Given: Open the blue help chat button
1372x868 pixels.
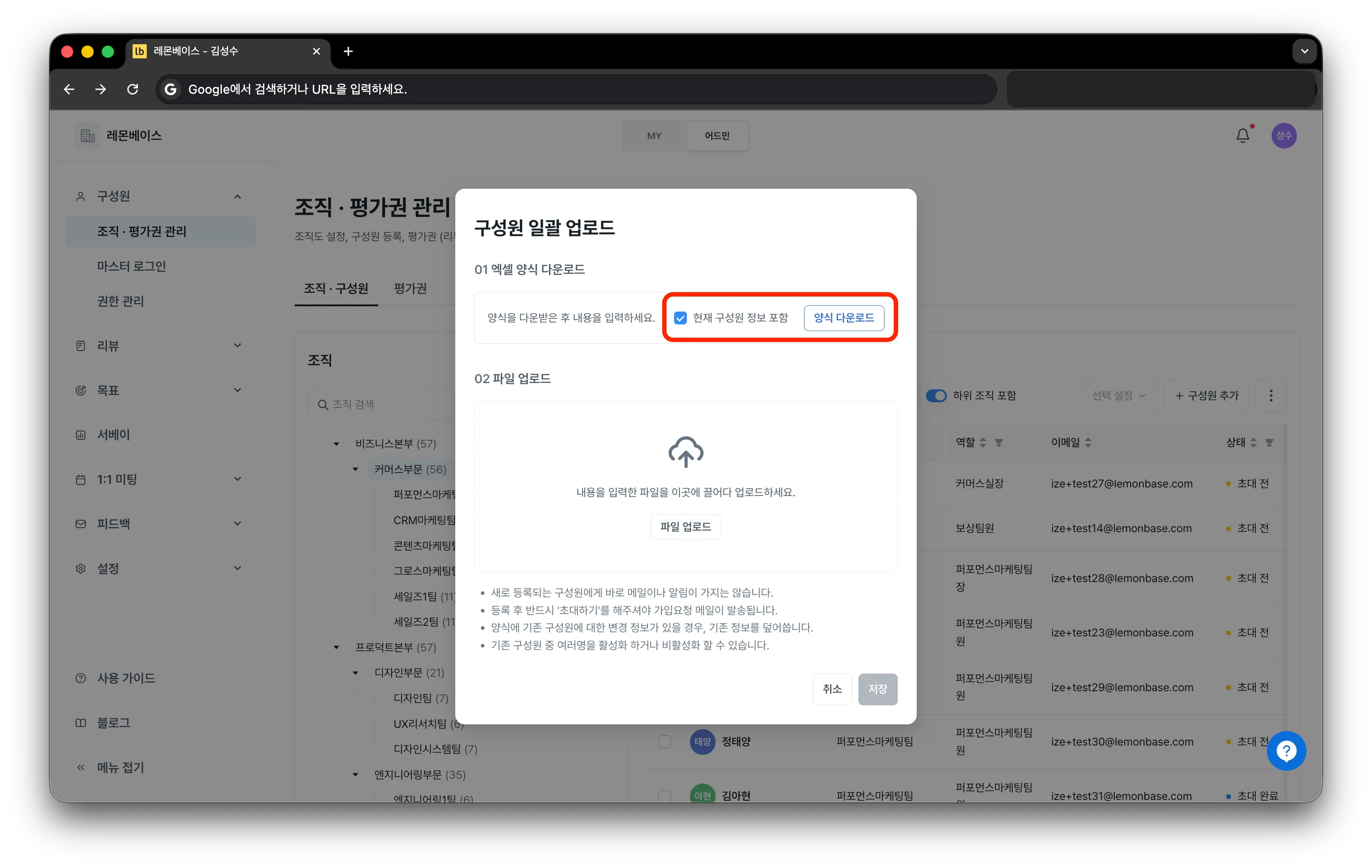Looking at the screenshot, I should tap(1287, 751).
